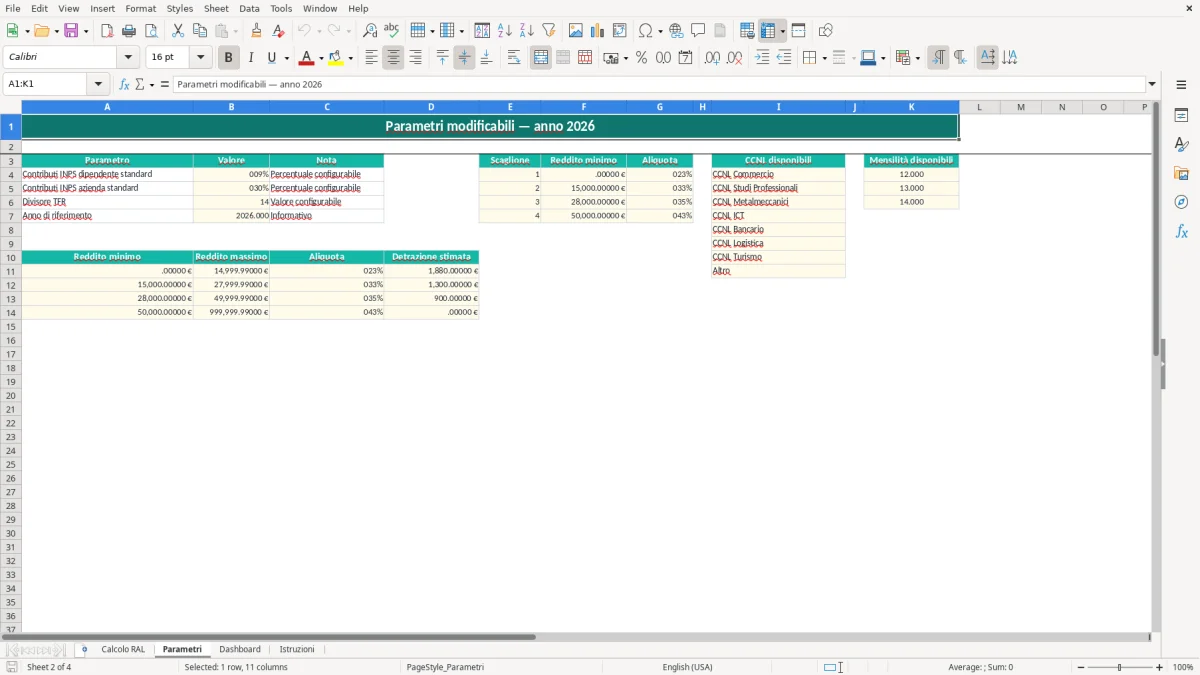Click the Format as Percent icon
This screenshot has width=1200, height=675.
tap(641, 58)
